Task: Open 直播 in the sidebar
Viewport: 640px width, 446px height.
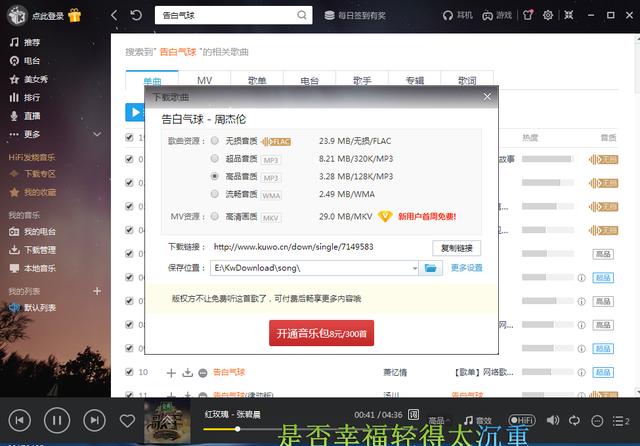Action: [25, 116]
